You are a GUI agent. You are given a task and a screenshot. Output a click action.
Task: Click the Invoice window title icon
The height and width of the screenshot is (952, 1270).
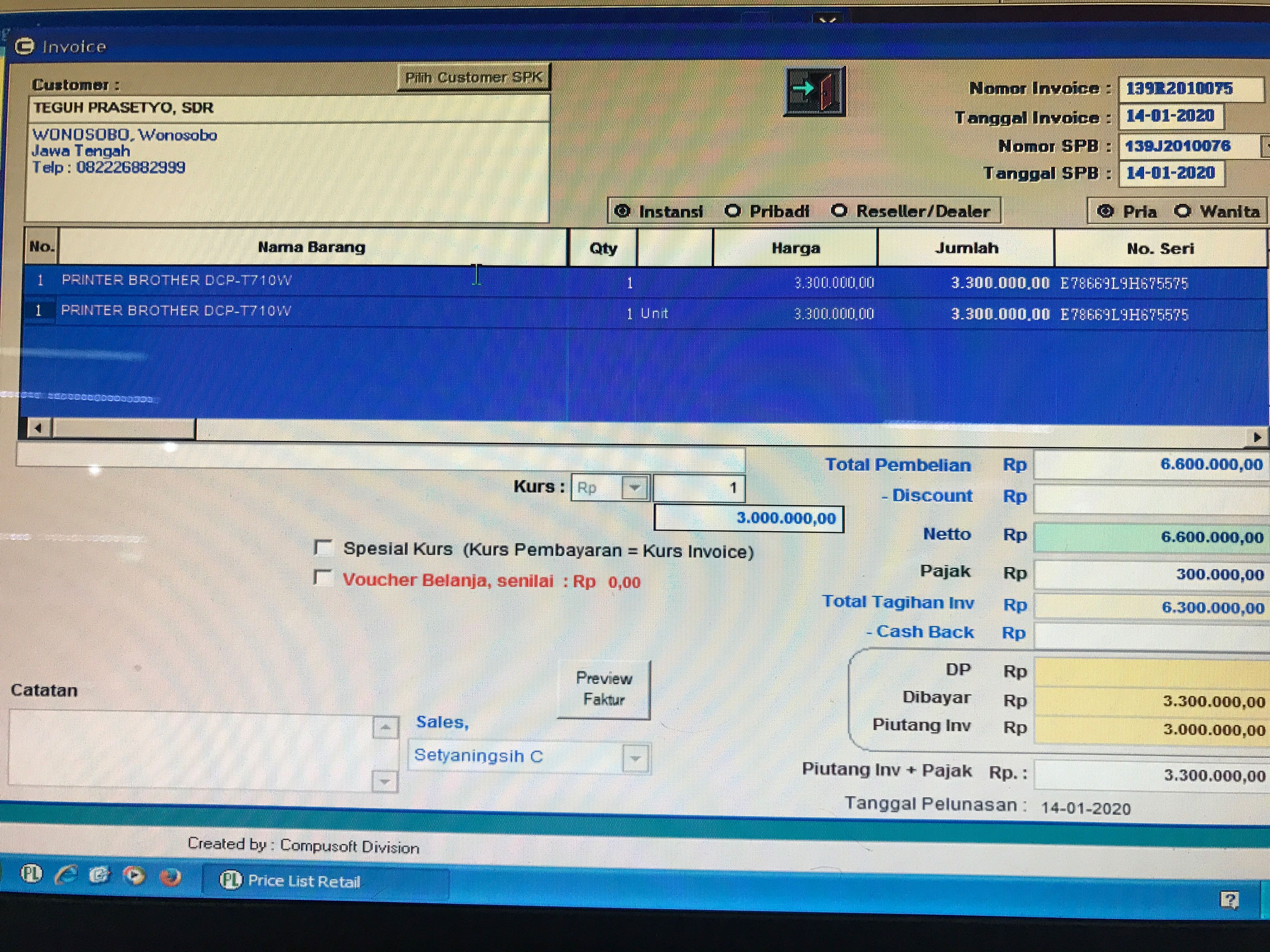click(25, 46)
